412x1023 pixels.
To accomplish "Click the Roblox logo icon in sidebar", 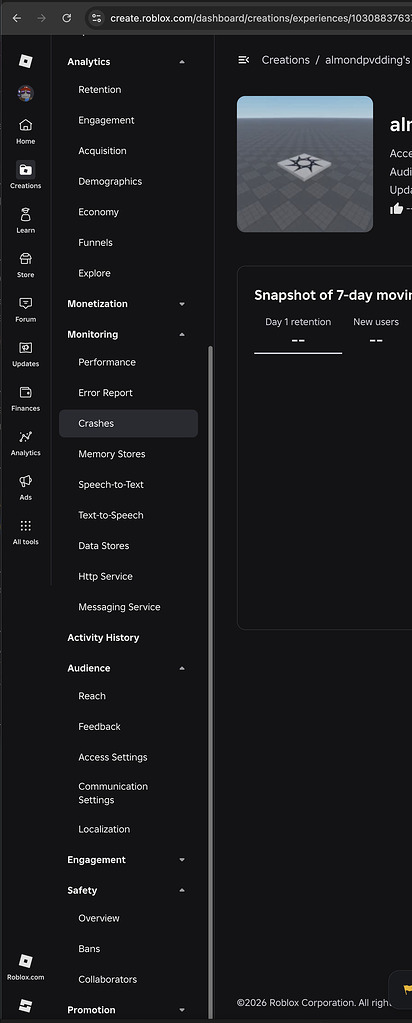I will pos(25,61).
